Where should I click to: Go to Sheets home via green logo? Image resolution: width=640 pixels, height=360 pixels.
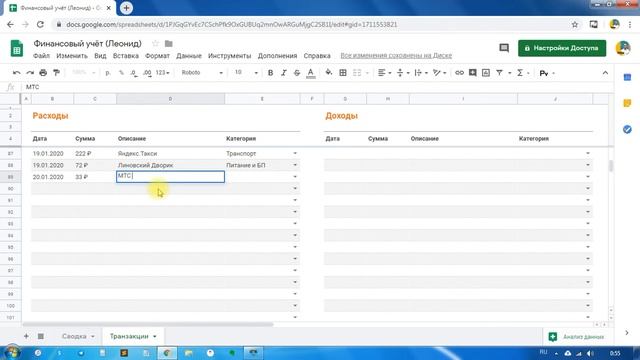17,48
